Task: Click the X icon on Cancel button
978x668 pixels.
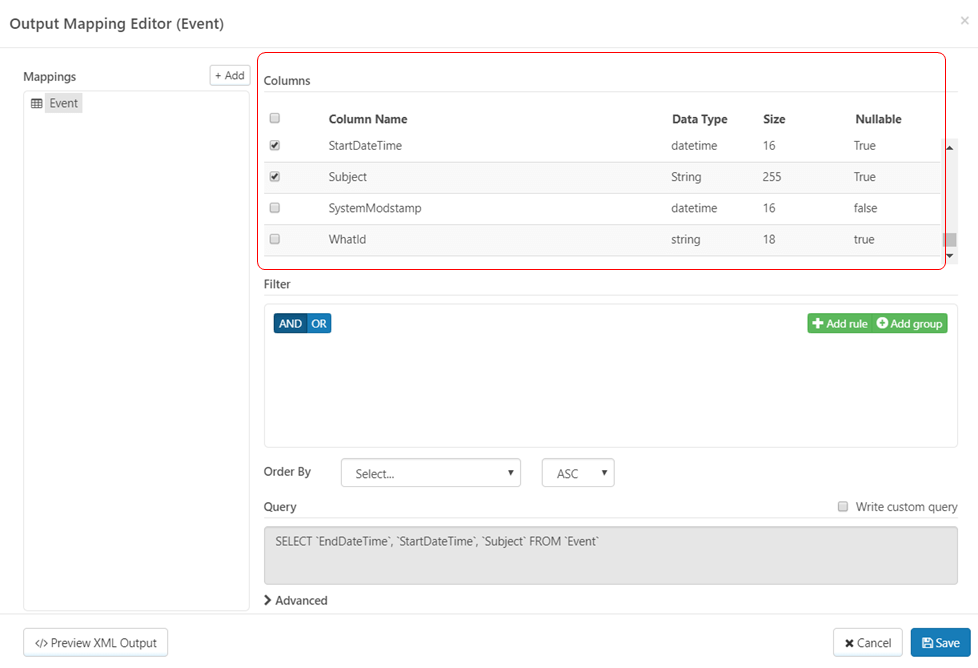Action: tap(849, 643)
